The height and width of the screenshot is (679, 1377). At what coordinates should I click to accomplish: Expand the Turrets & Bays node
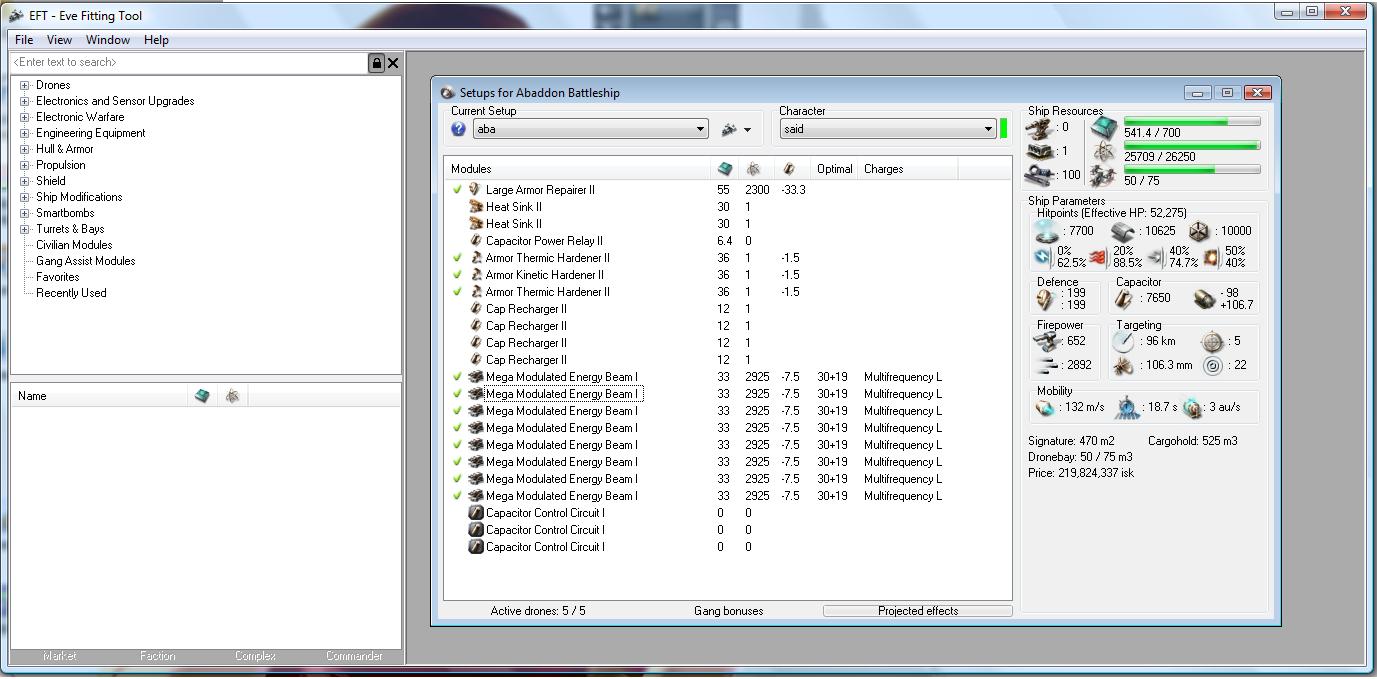(25, 229)
